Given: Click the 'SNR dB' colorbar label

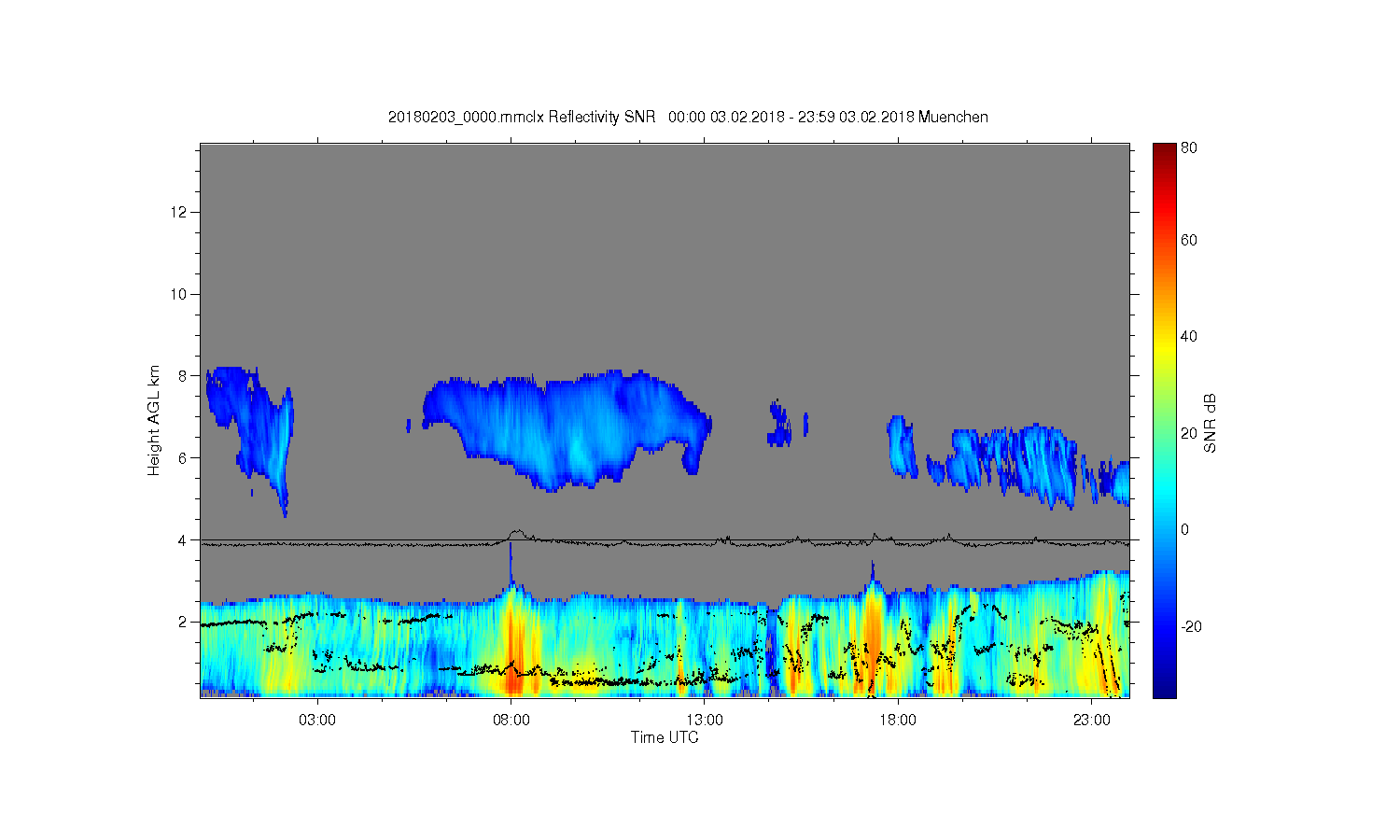Looking at the screenshot, I should click(1210, 424).
